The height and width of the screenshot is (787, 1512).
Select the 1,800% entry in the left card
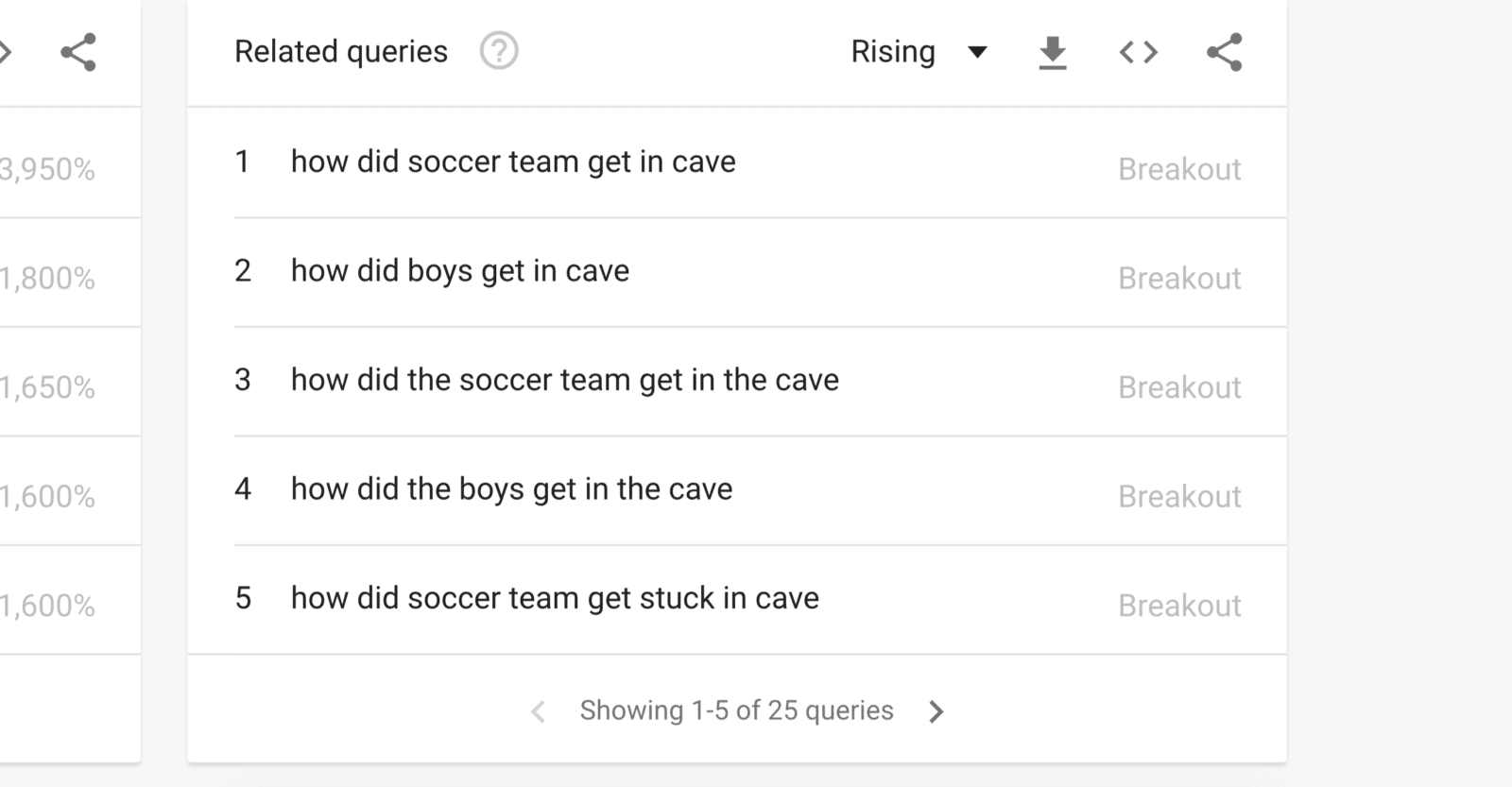click(47, 279)
